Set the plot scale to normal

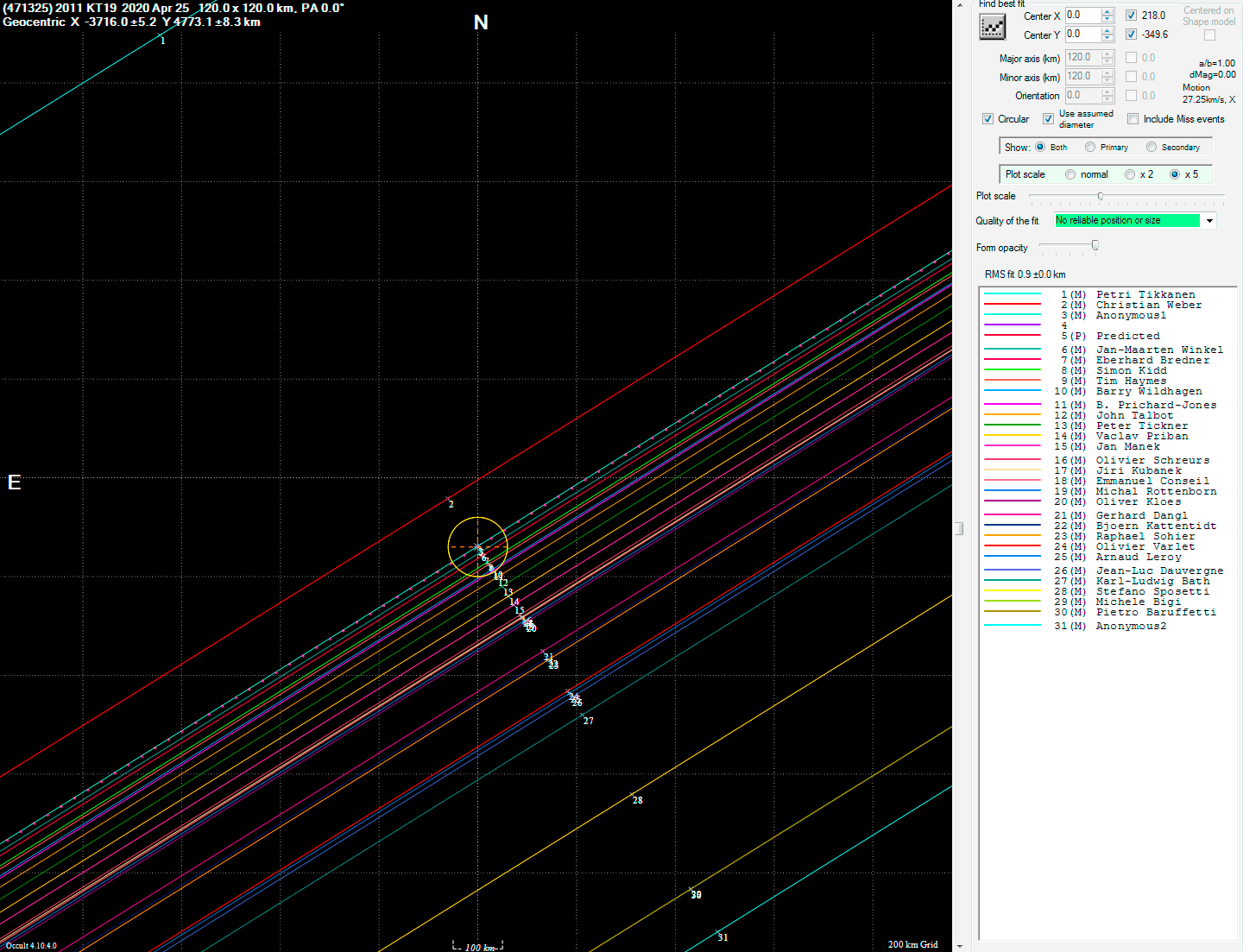click(1070, 174)
